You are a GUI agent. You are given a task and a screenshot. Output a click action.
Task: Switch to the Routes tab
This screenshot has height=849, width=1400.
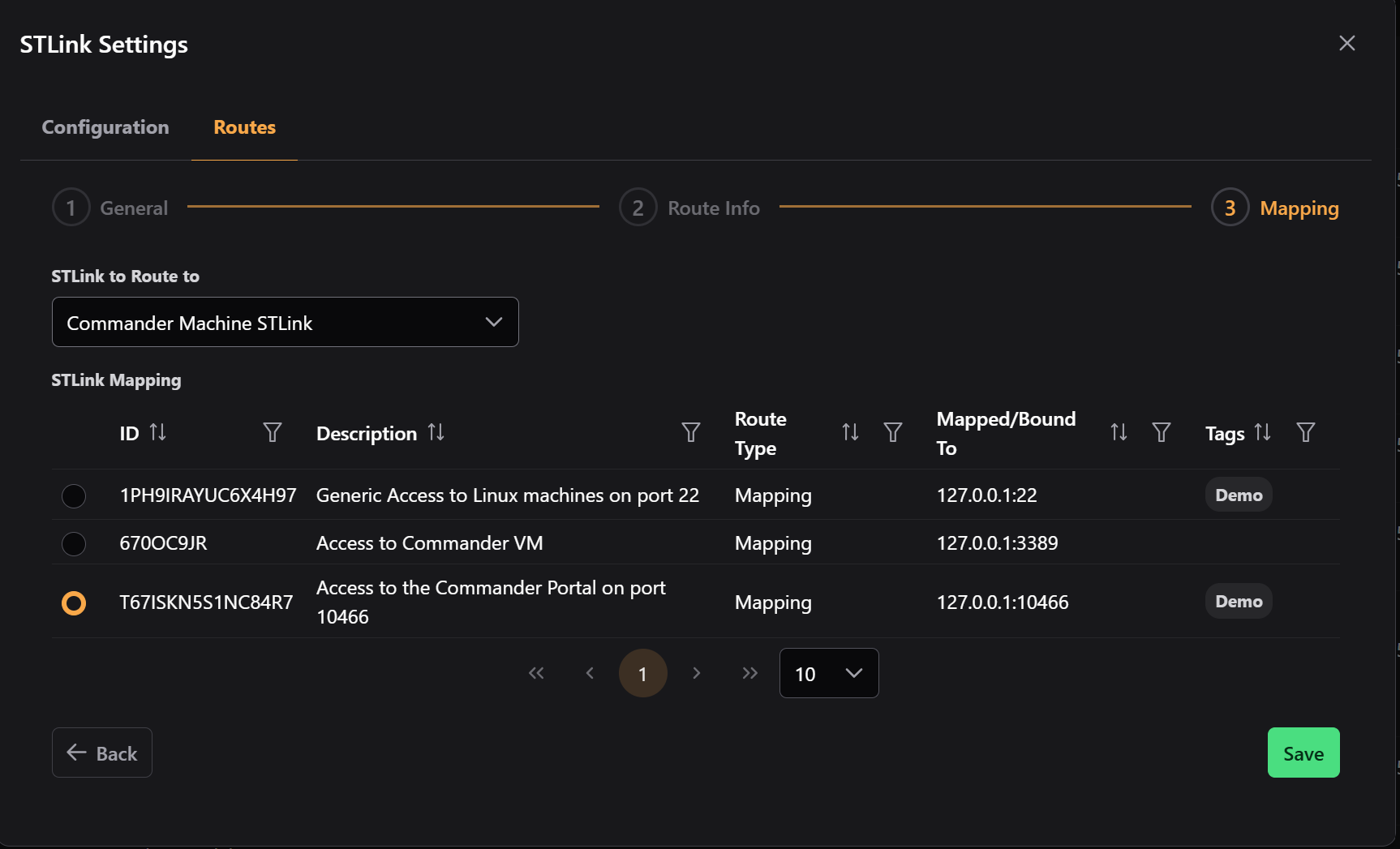point(244,127)
